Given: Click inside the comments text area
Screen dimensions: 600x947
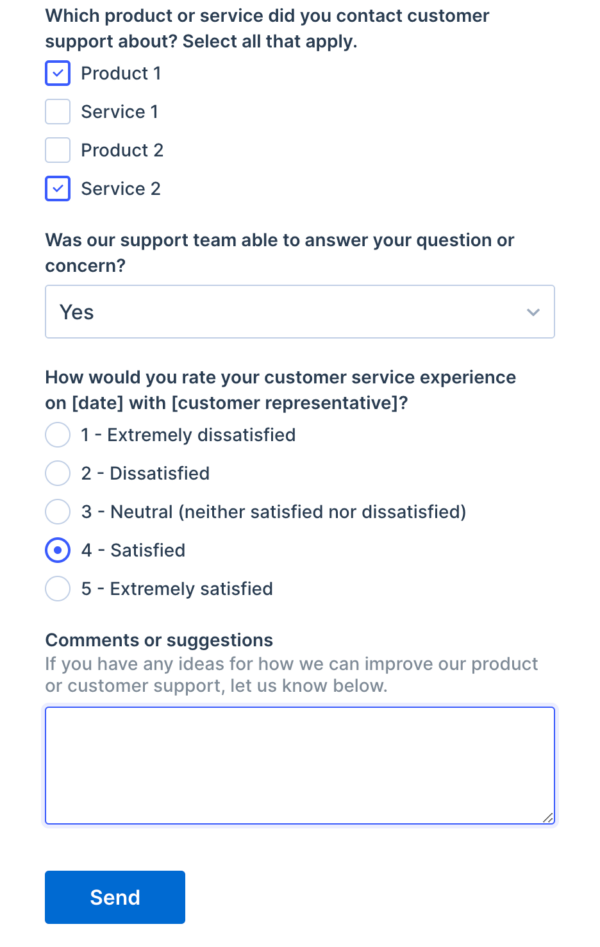Looking at the screenshot, I should [x=300, y=765].
